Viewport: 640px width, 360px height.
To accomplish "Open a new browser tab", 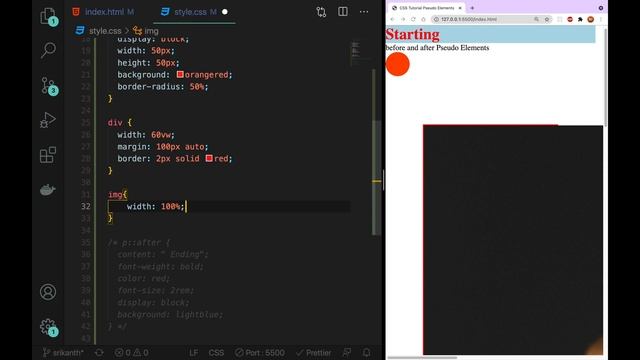I will tap(472, 8).
